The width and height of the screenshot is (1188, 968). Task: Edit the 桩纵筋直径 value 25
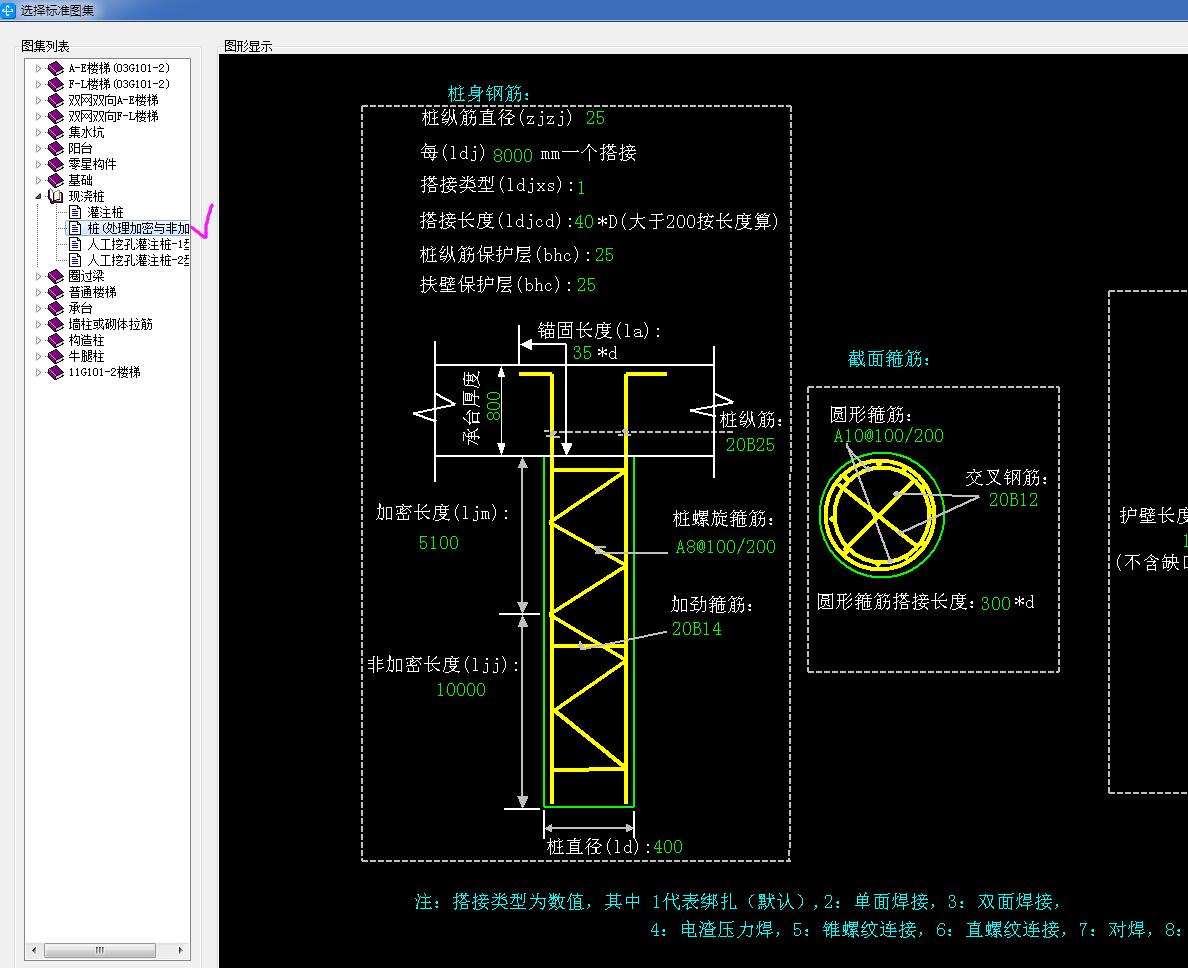pos(596,118)
